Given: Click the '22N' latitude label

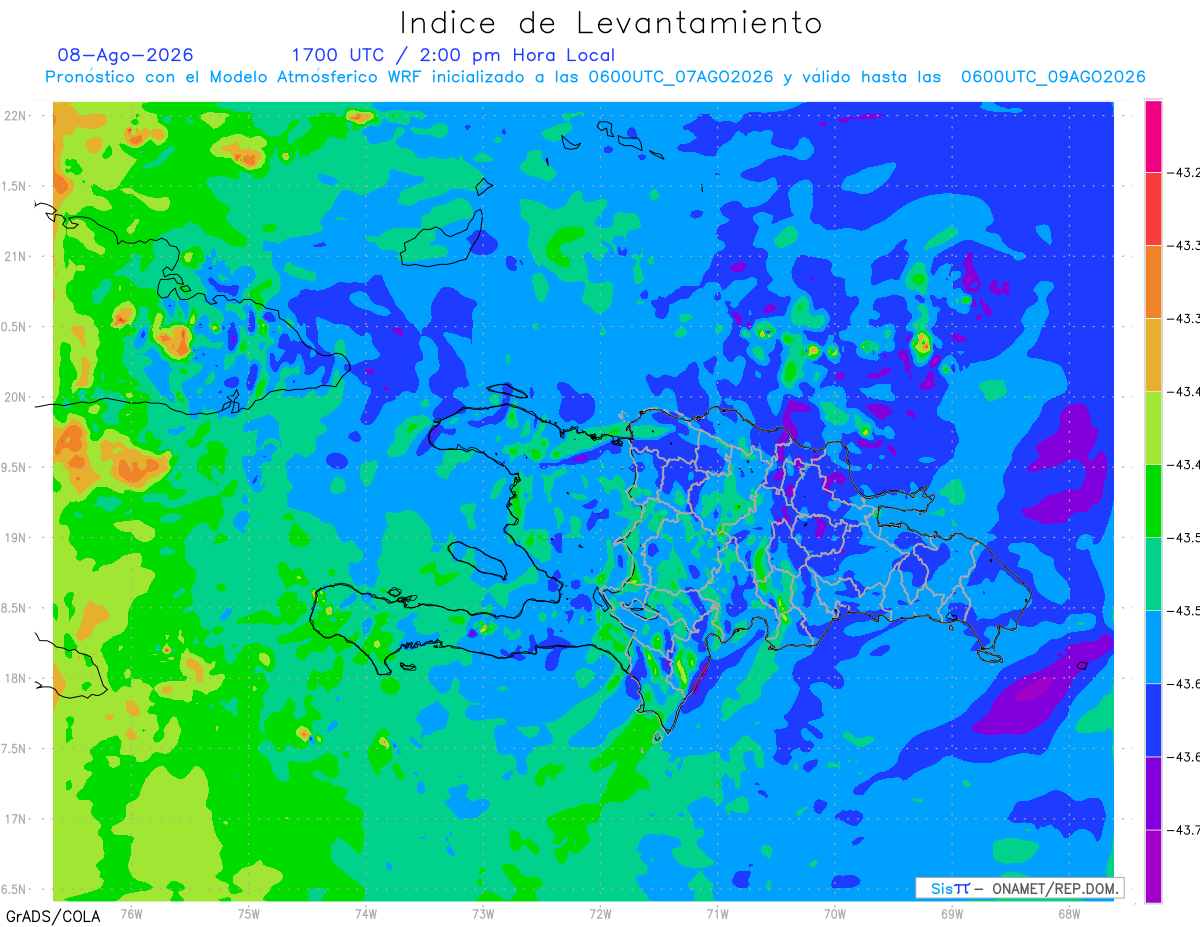Looking at the screenshot, I should point(15,115).
